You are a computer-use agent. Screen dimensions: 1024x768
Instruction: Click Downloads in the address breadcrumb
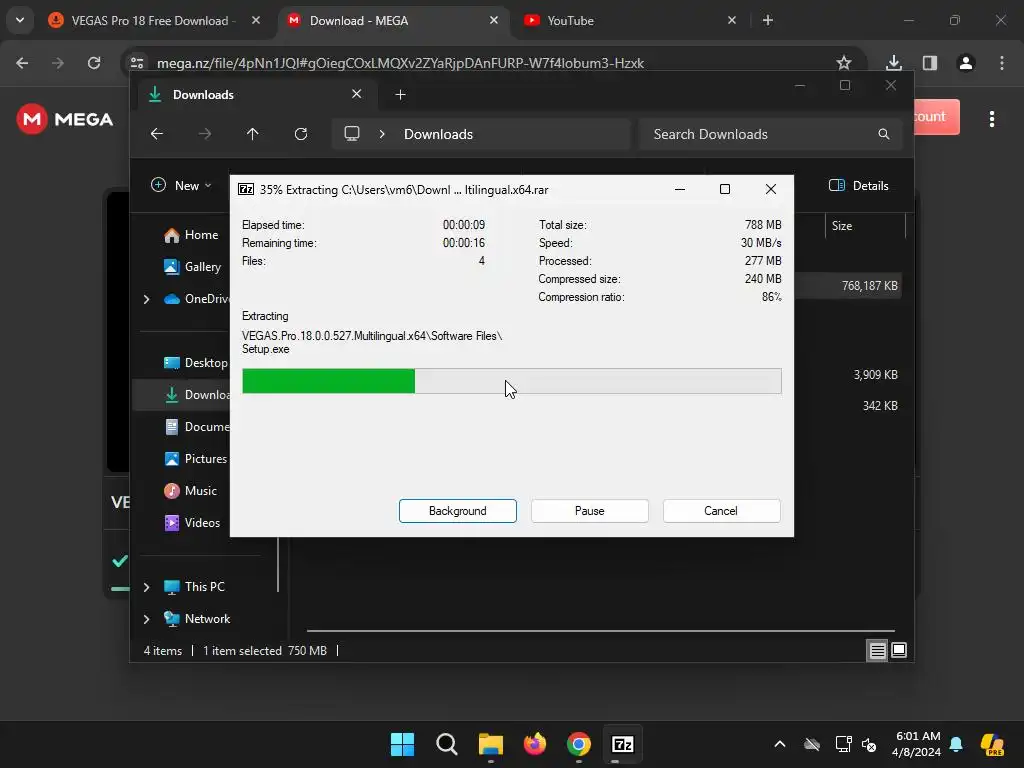click(x=438, y=134)
